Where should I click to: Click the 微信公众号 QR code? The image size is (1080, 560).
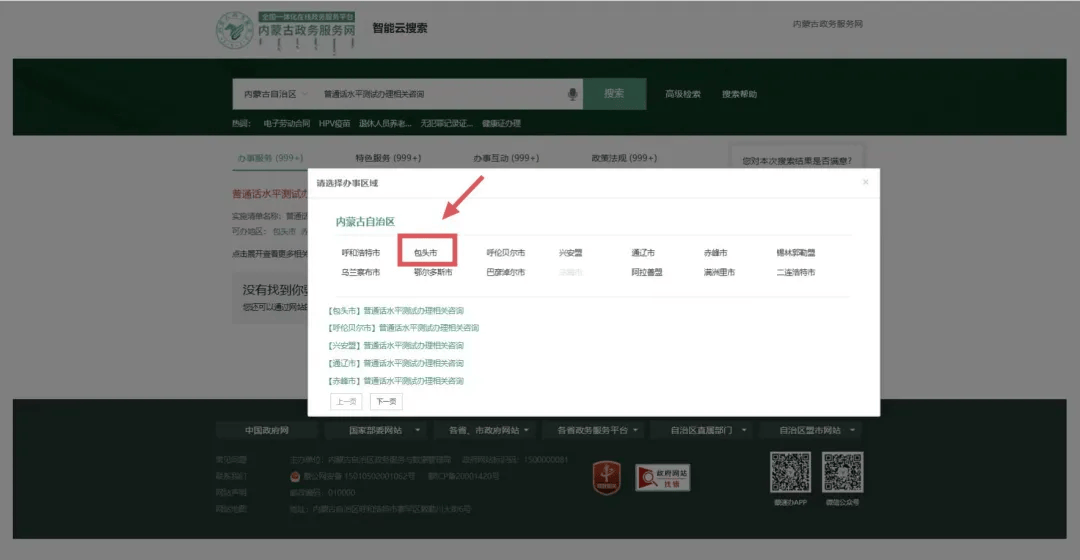pyautogui.click(x=842, y=473)
